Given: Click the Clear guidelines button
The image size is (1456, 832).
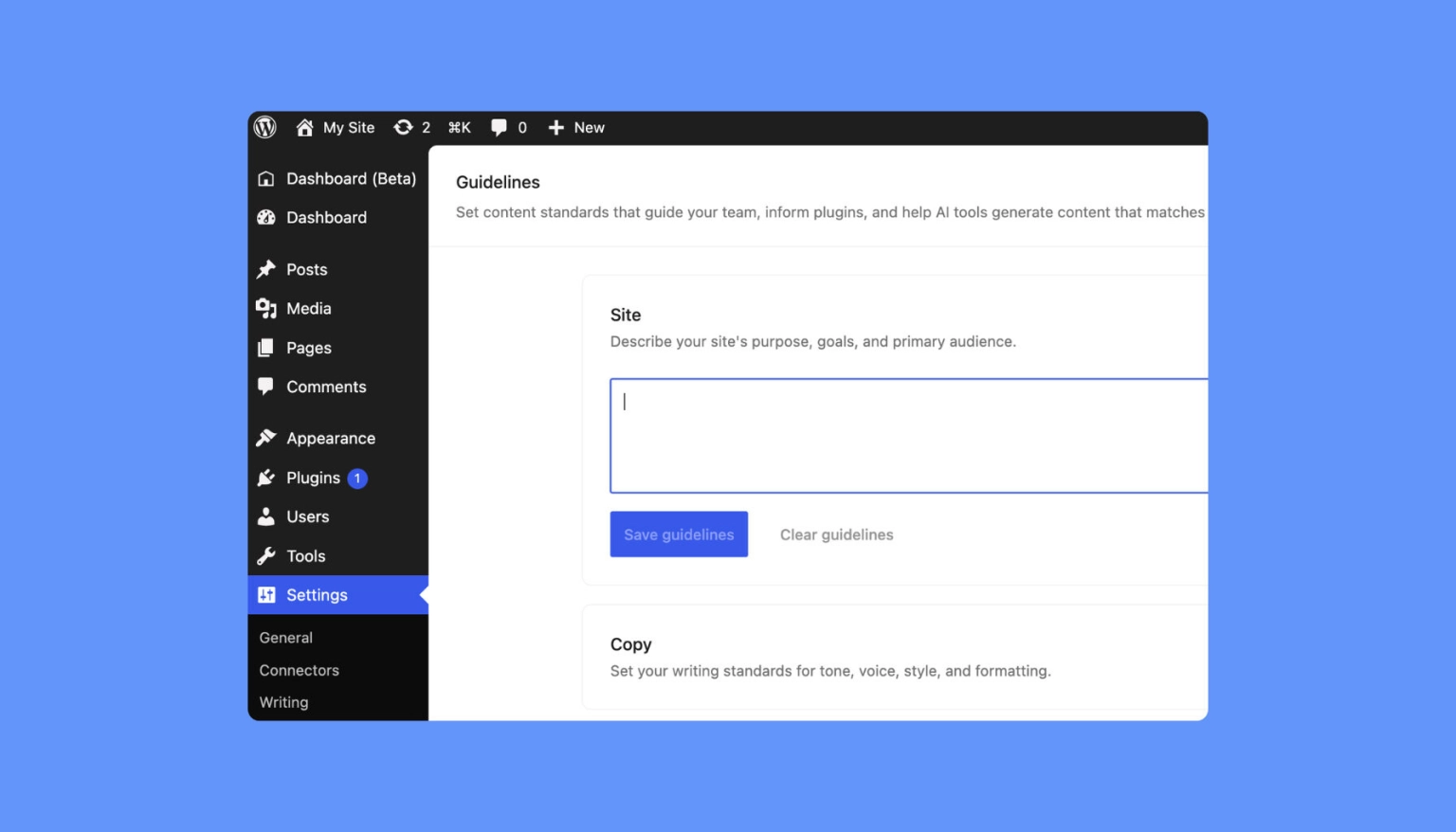Looking at the screenshot, I should [837, 534].
